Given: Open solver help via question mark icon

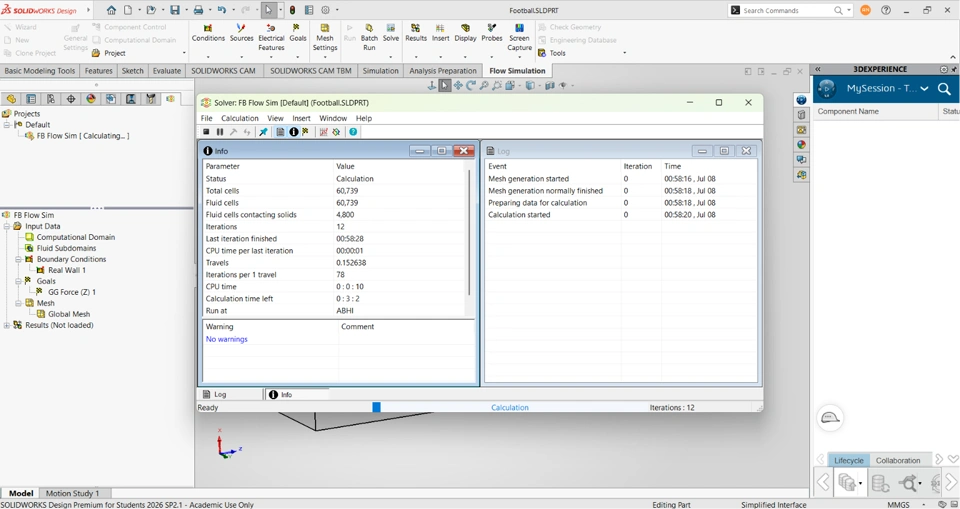Looking at the screenshot, I should 353,132.
